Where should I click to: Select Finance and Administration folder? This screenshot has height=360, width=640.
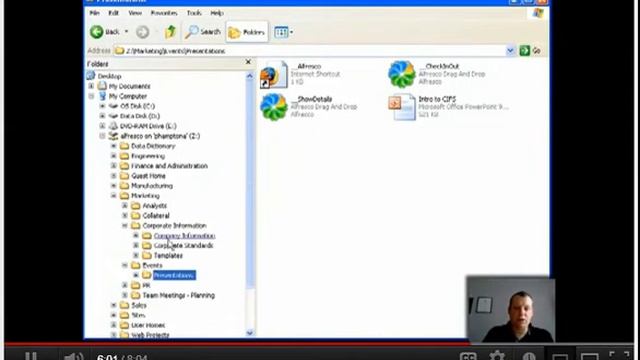pyautogui.click(x=169, y=166)
